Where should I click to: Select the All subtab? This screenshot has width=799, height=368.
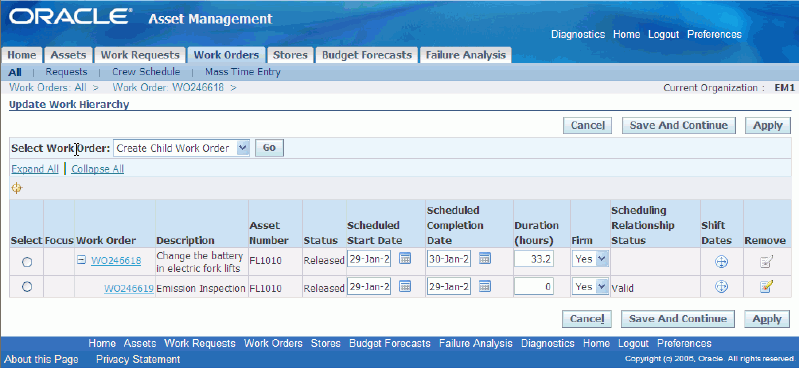[15, 72]
